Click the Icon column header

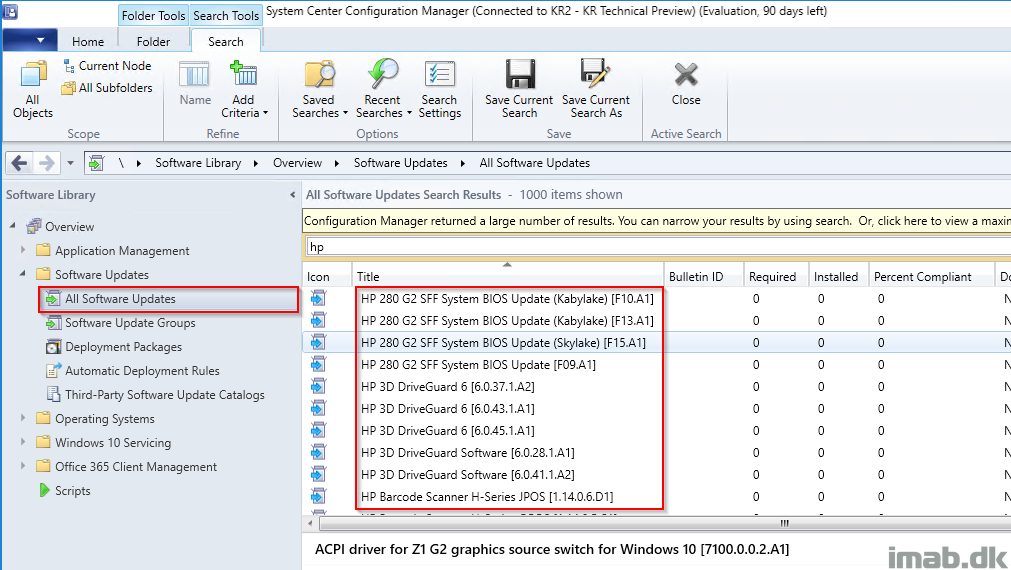point(327,276)
